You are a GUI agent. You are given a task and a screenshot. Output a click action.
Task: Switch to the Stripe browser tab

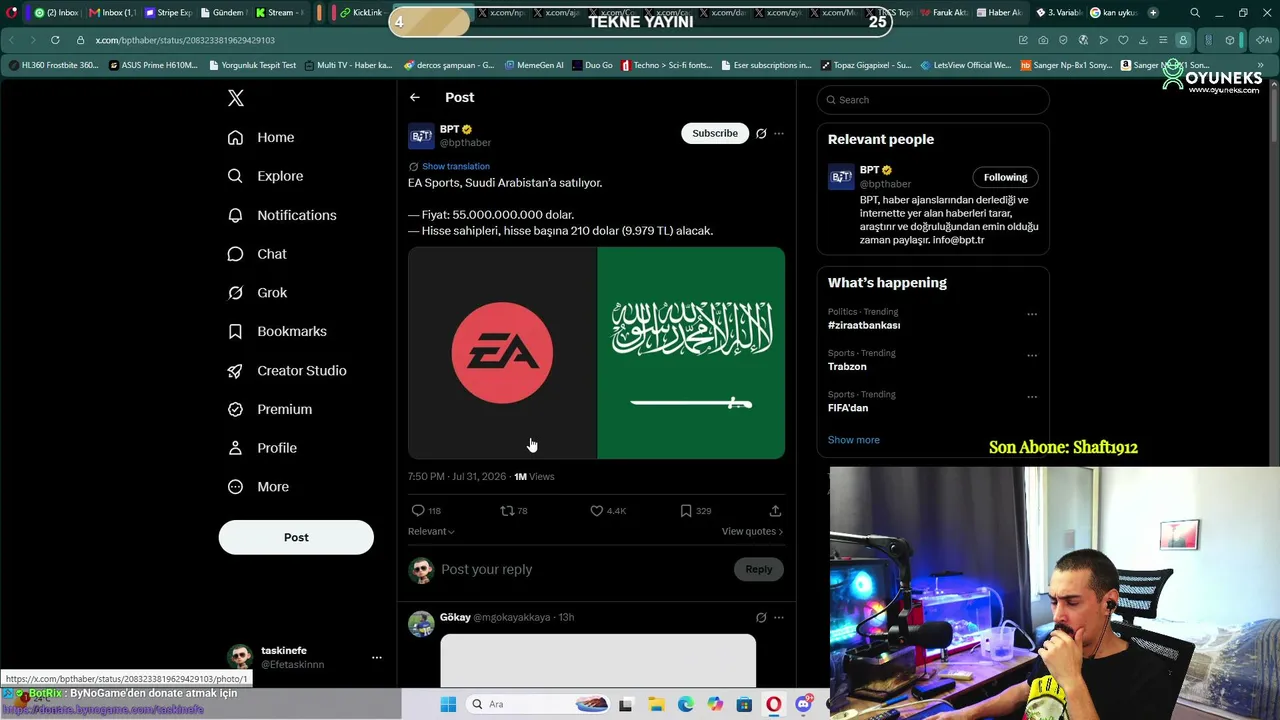(167, 13)
